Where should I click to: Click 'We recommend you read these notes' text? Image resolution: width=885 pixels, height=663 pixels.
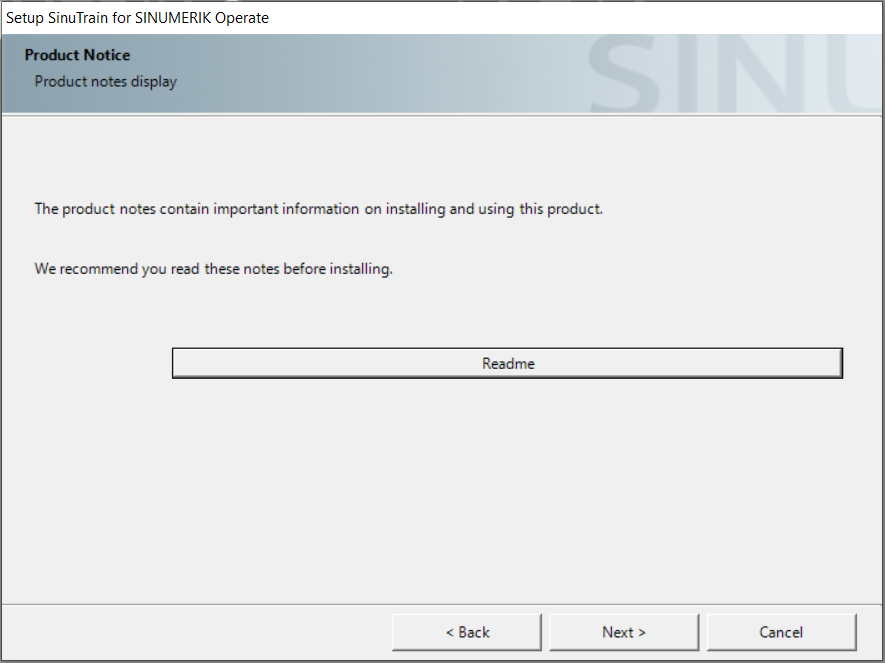point(213,269)
